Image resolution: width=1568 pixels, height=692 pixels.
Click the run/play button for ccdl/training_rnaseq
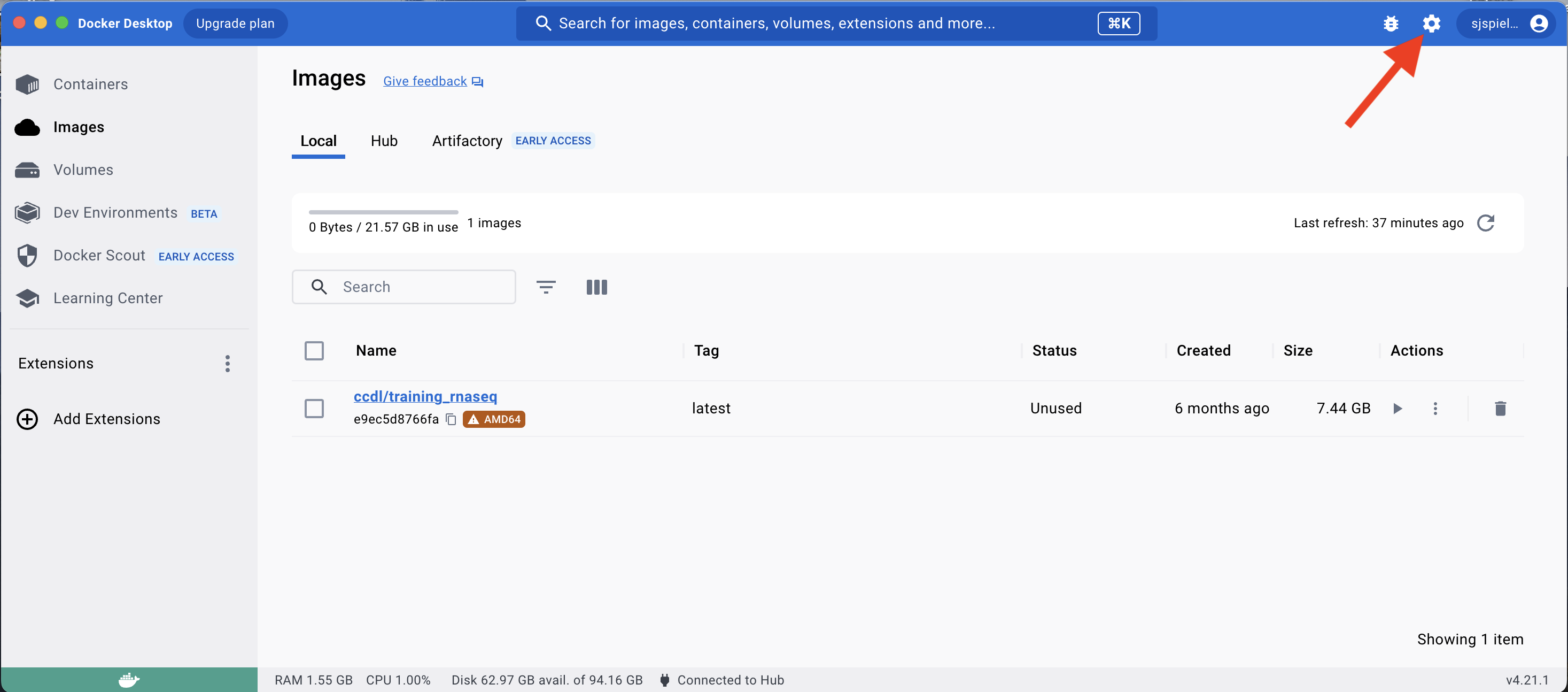point(1397,407)
